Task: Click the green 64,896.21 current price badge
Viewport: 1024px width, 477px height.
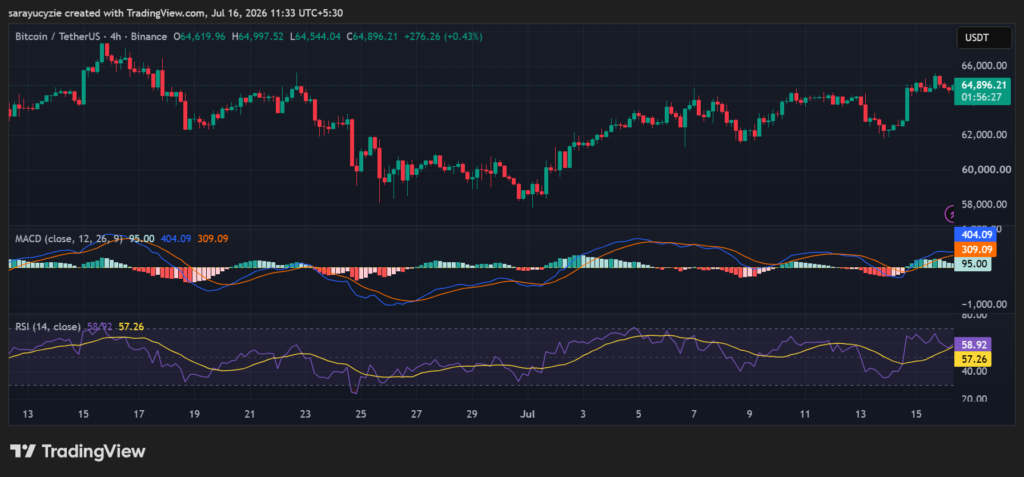Action: tap(982, 85)
